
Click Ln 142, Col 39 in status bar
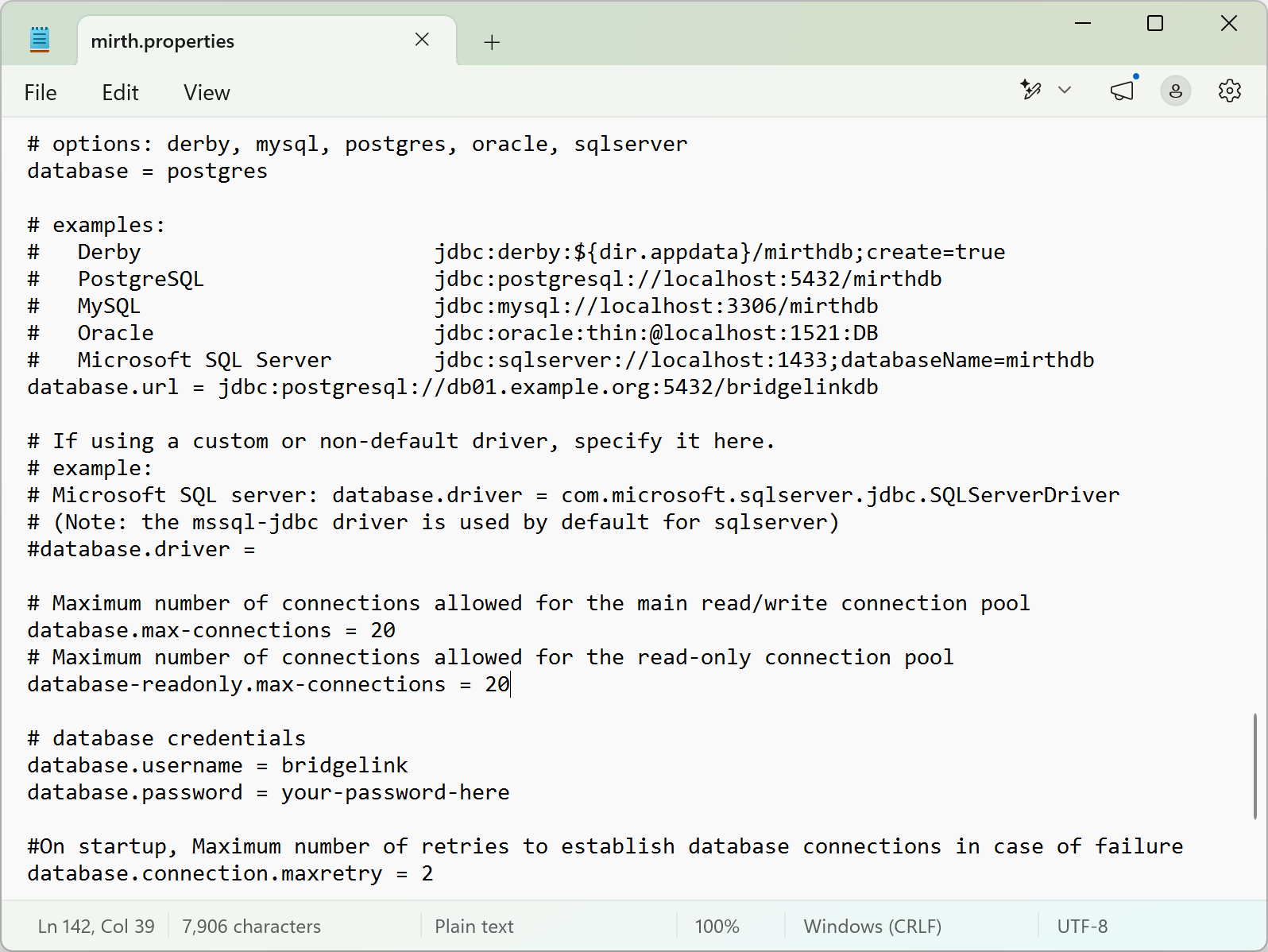96,927
